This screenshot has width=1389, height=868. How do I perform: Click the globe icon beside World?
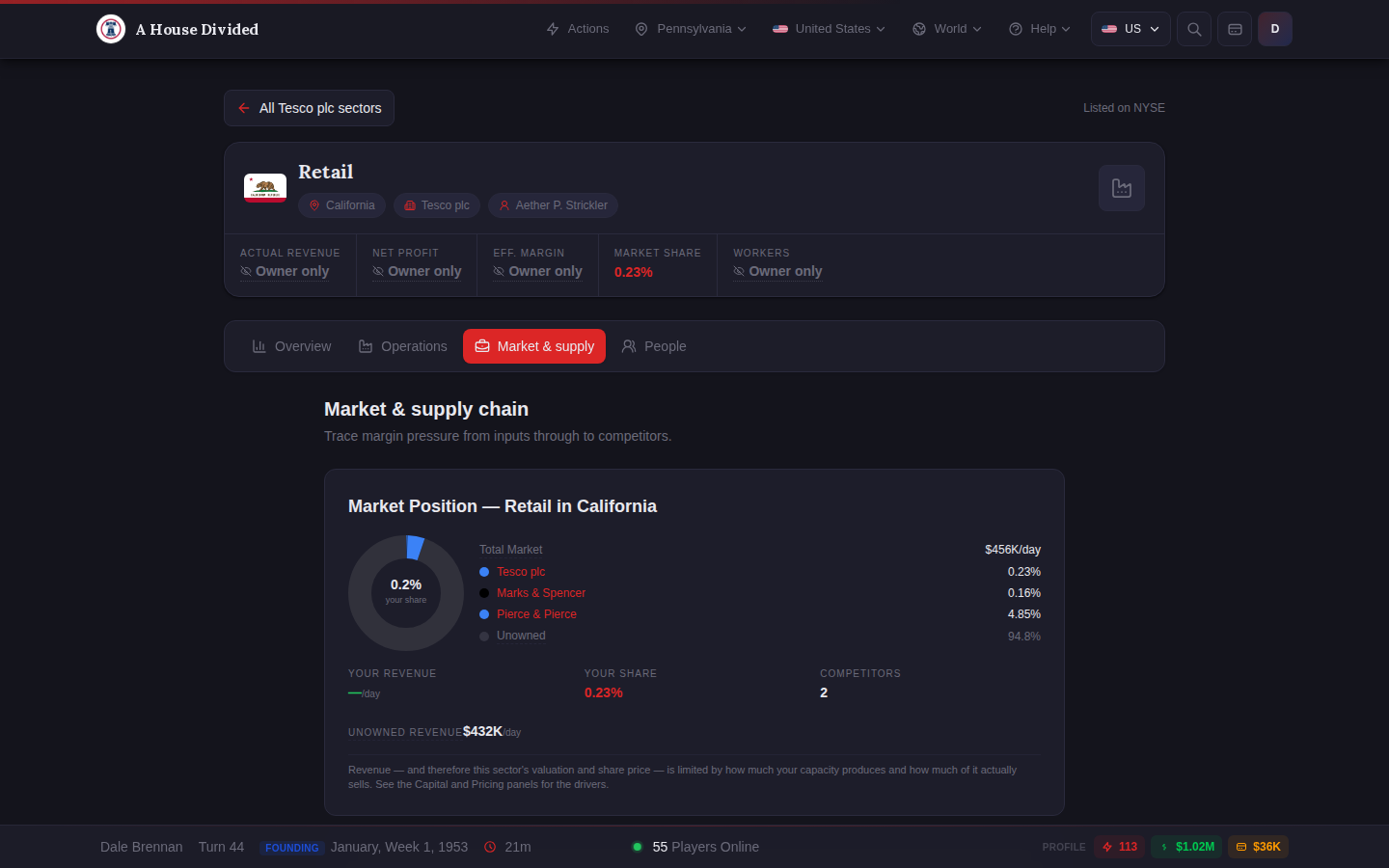(x=919, y=29)
